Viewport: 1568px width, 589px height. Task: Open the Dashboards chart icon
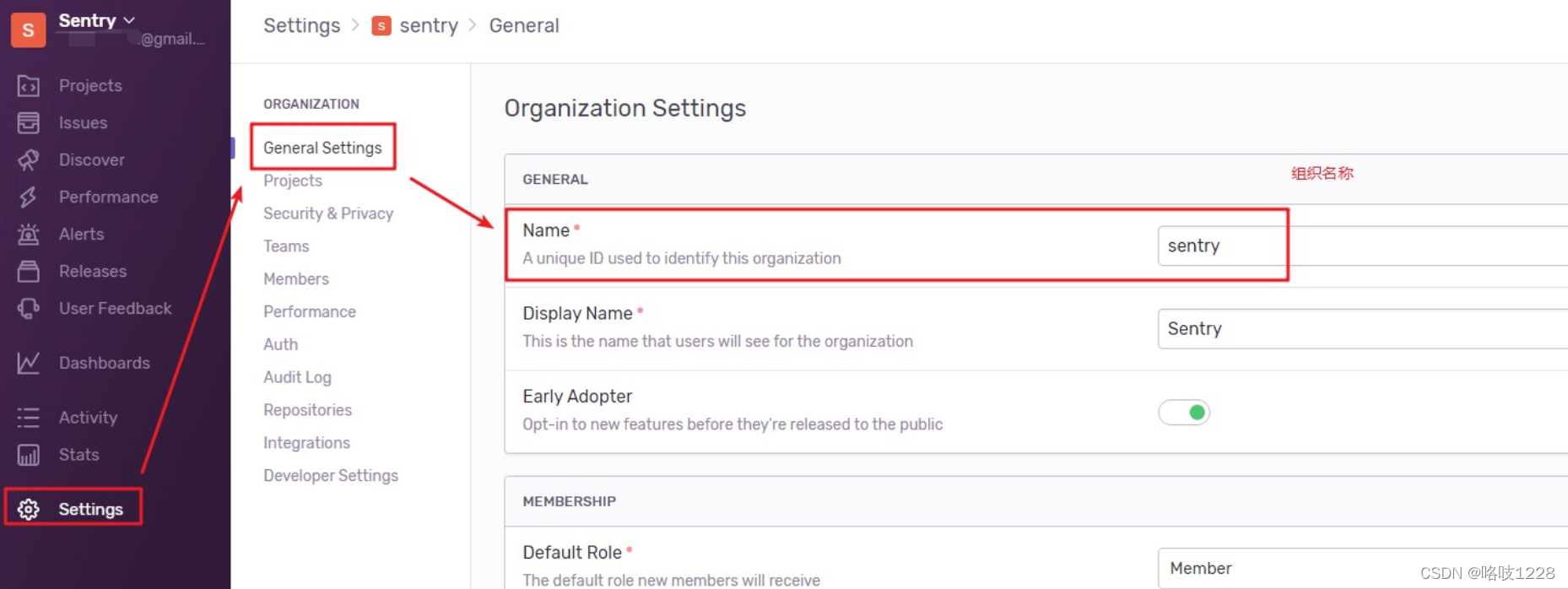29,363
